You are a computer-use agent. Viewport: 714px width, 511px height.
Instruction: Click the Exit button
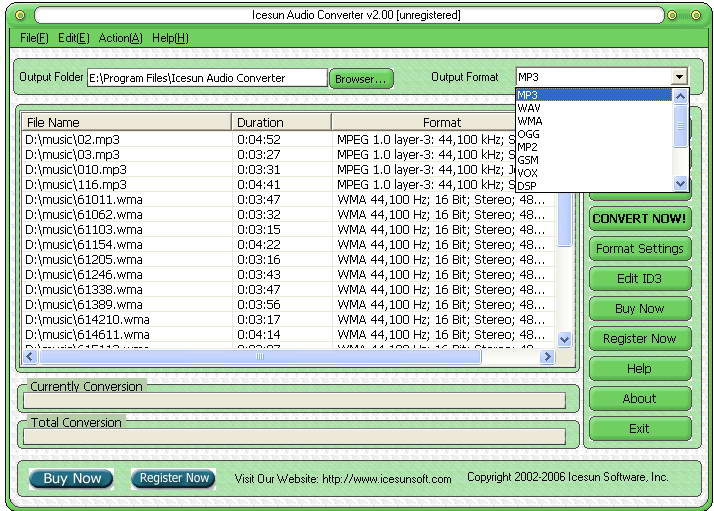tap(640, 429)
